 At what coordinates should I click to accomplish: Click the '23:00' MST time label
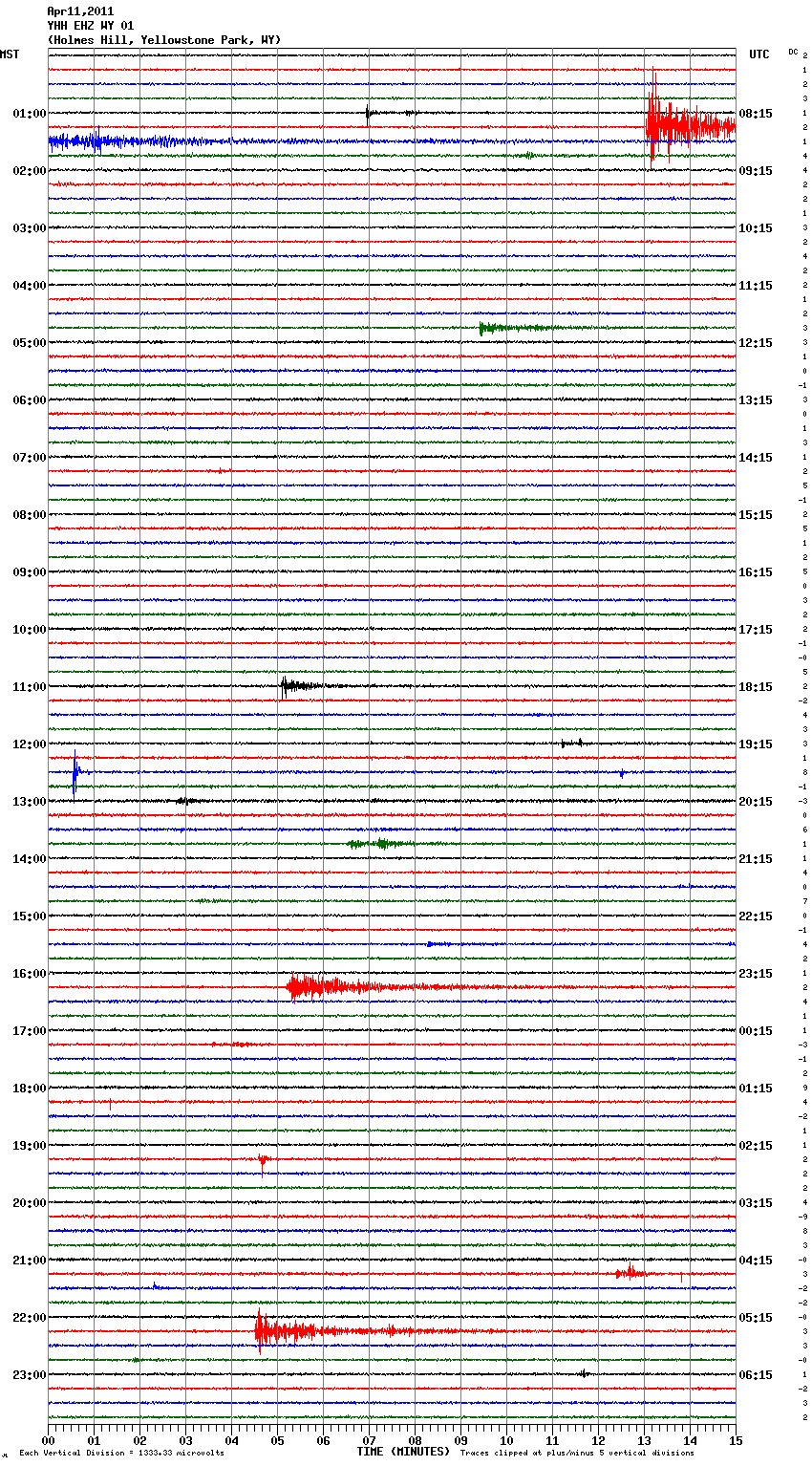pos(30,1375)
